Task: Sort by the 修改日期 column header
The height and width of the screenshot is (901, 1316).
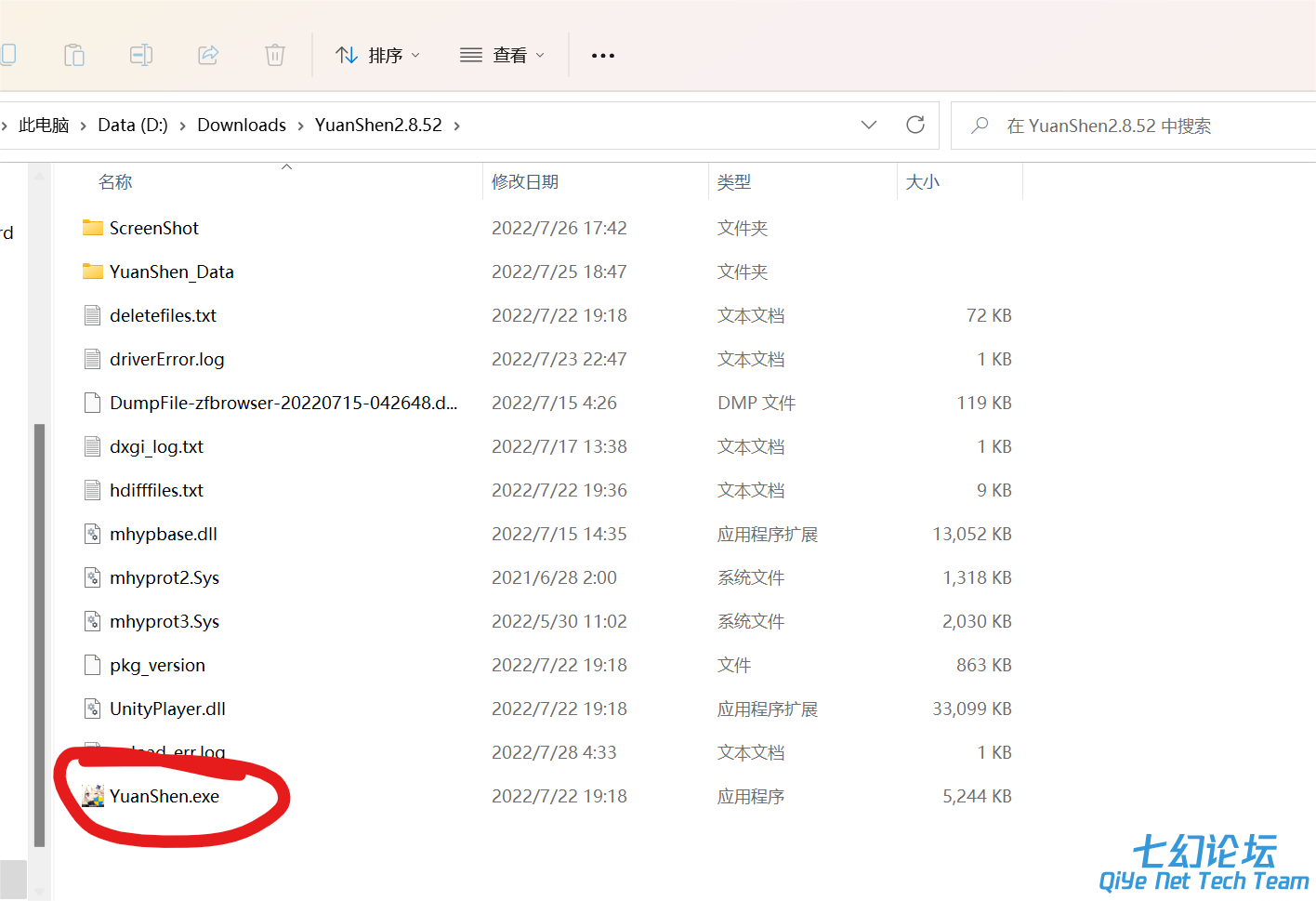Action: click(x=525, y=182)
